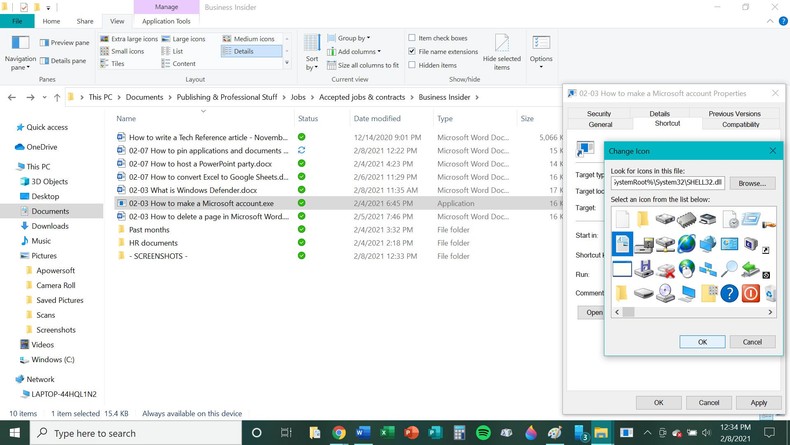790x445 pixels.
Task: Choose the memory chip icon
Action: 686,219
